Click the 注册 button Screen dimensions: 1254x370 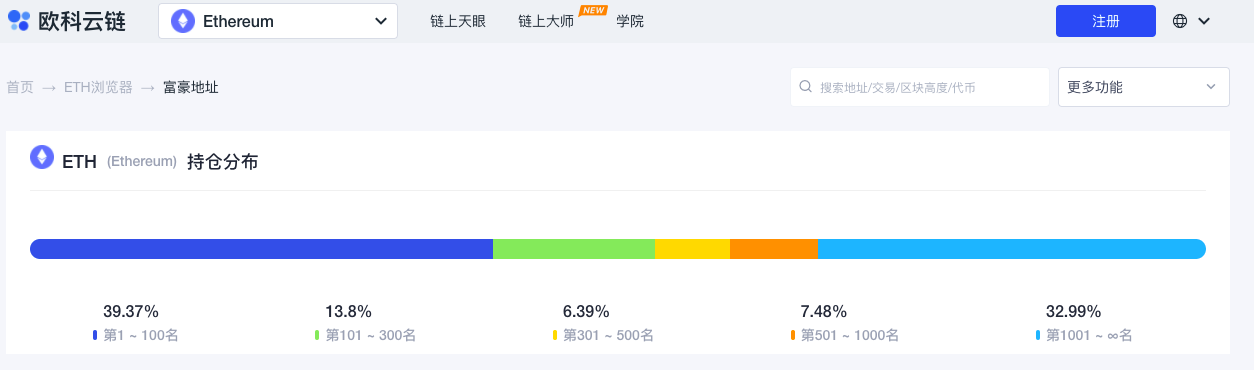(x=1105, y=21)
